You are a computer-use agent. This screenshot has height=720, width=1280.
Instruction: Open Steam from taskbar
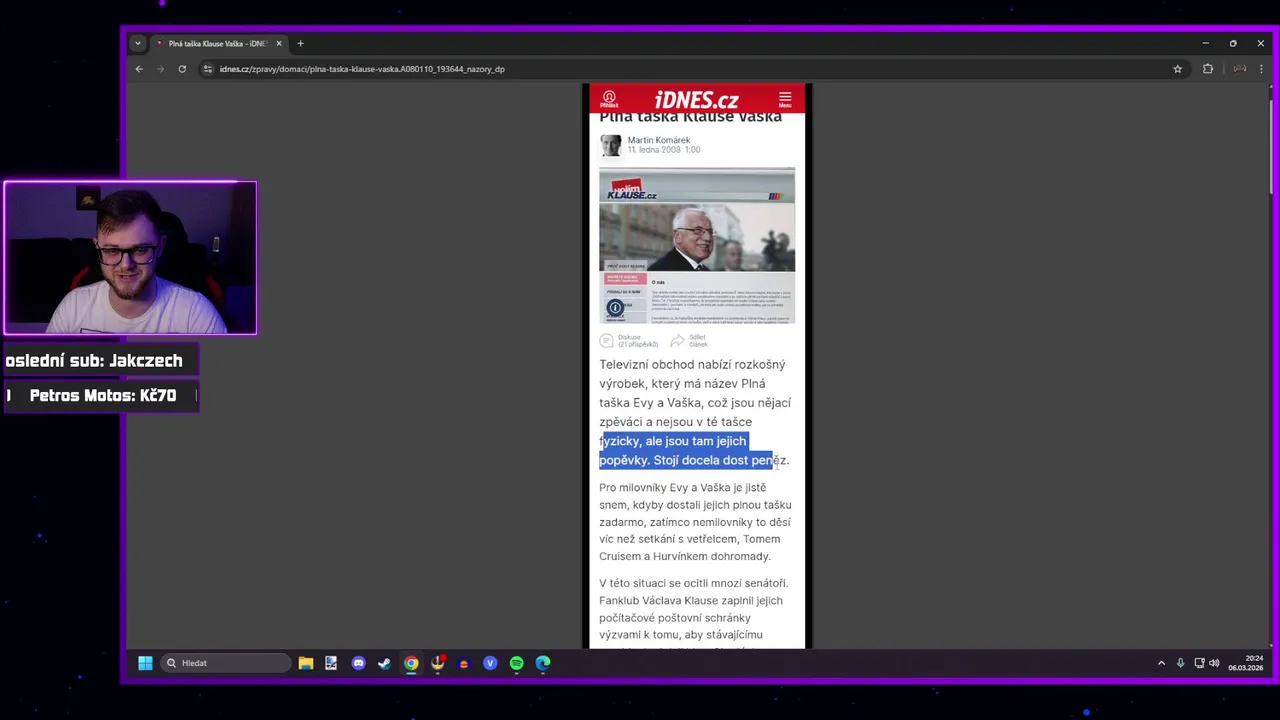[x=384, y=663]
